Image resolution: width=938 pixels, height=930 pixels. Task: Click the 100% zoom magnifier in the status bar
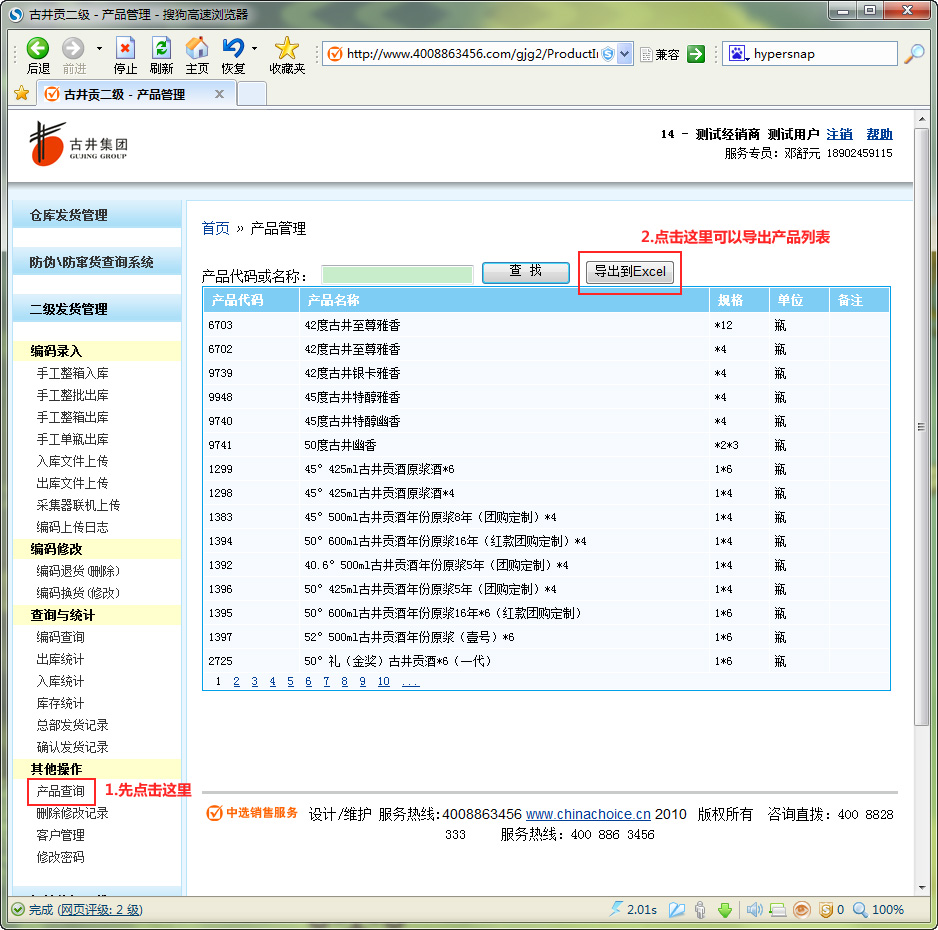860,910
